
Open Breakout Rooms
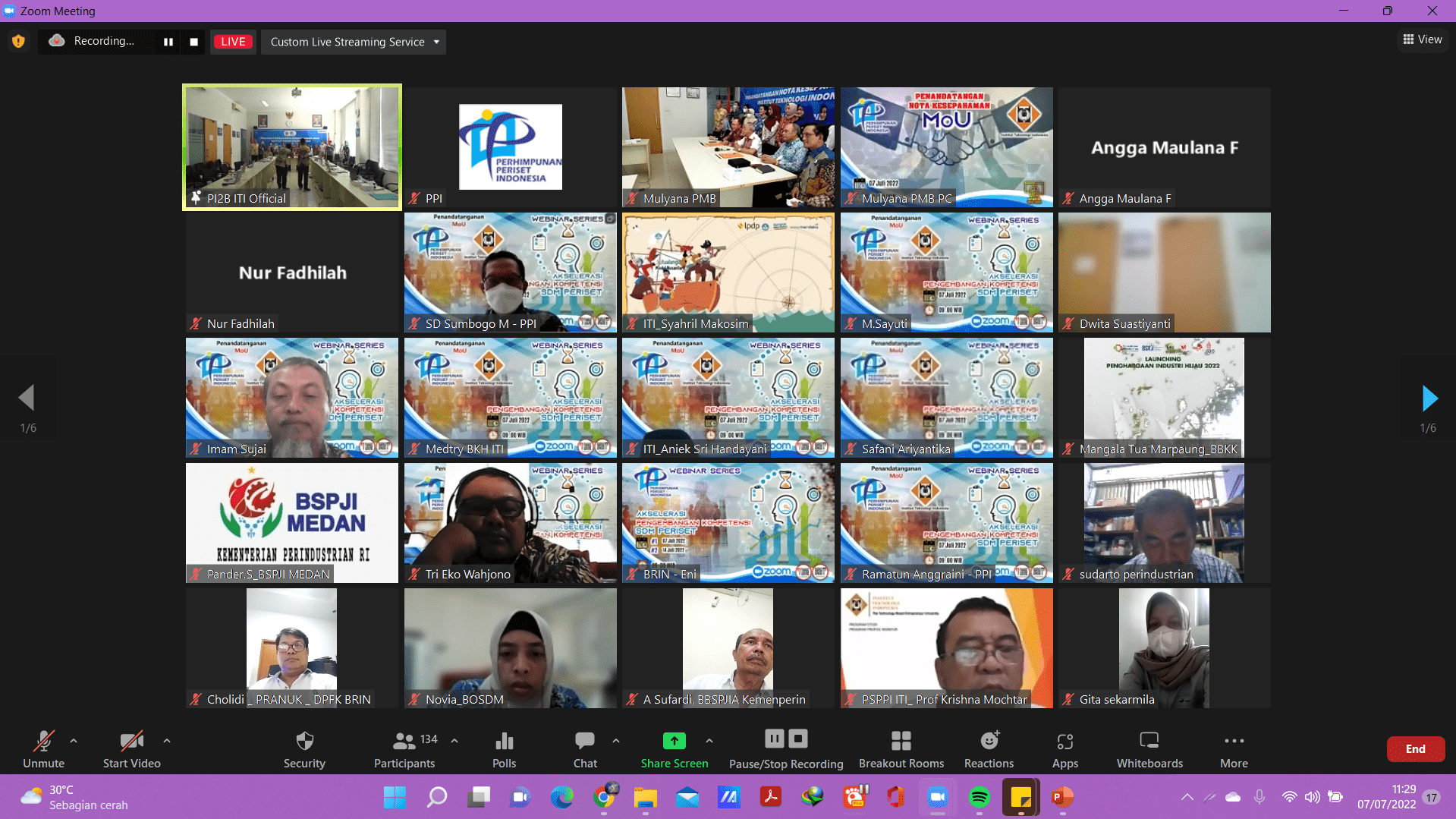901,748
